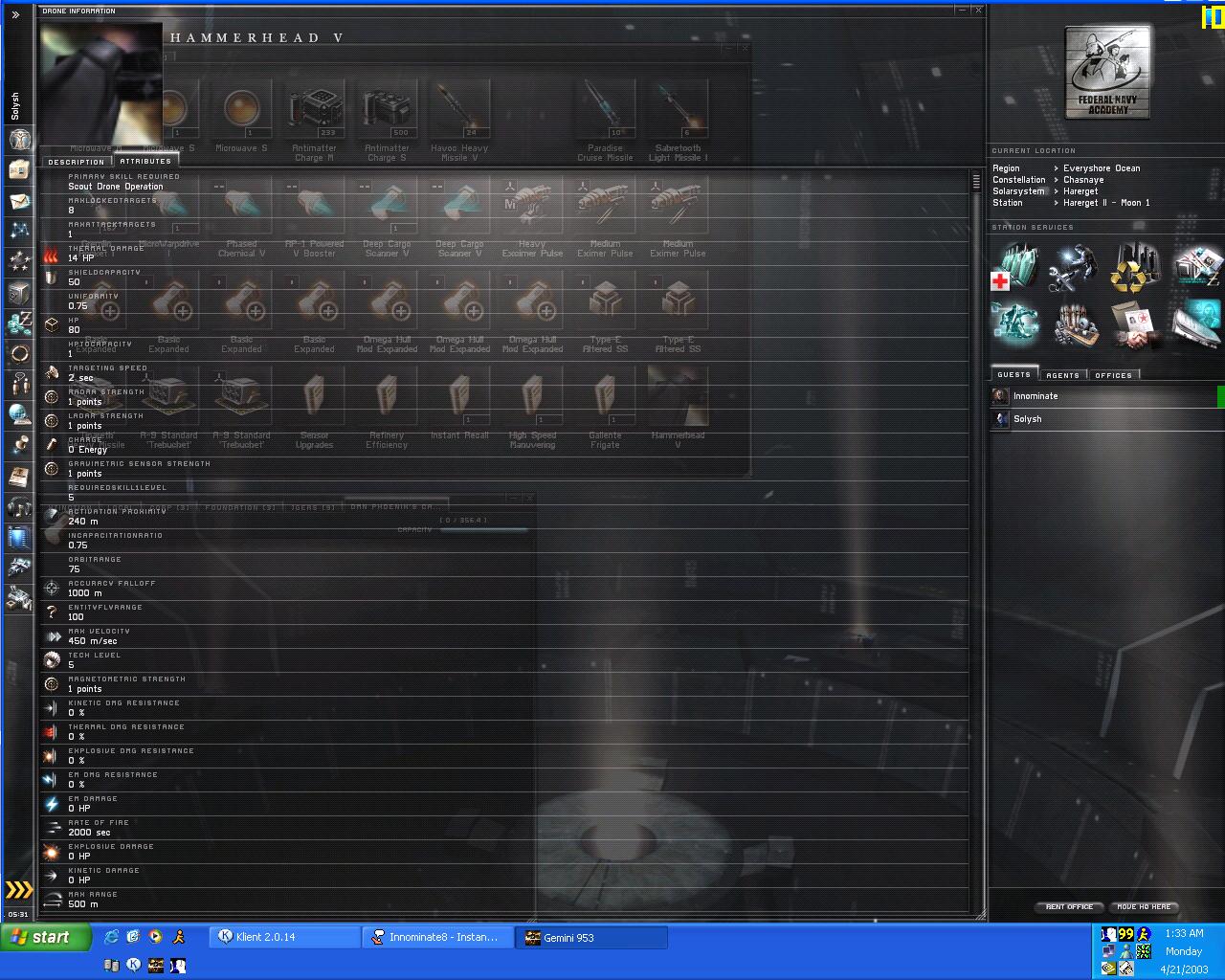Click the Accuracy Falloff 1000 m row
Screen dimensions: 1225x980
503,589
